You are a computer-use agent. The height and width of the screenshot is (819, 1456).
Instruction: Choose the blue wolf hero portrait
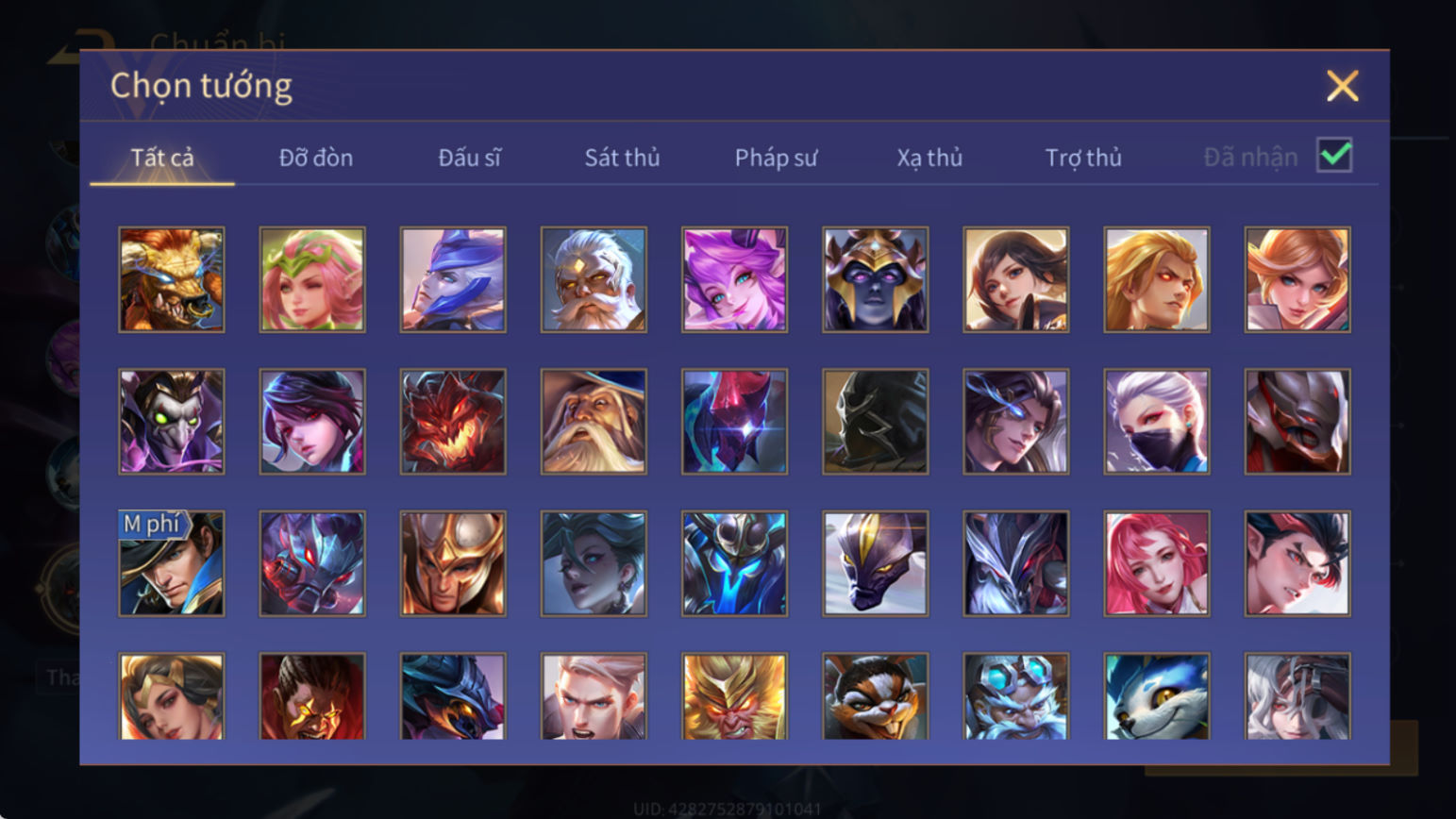click(x=1156, y=696)
